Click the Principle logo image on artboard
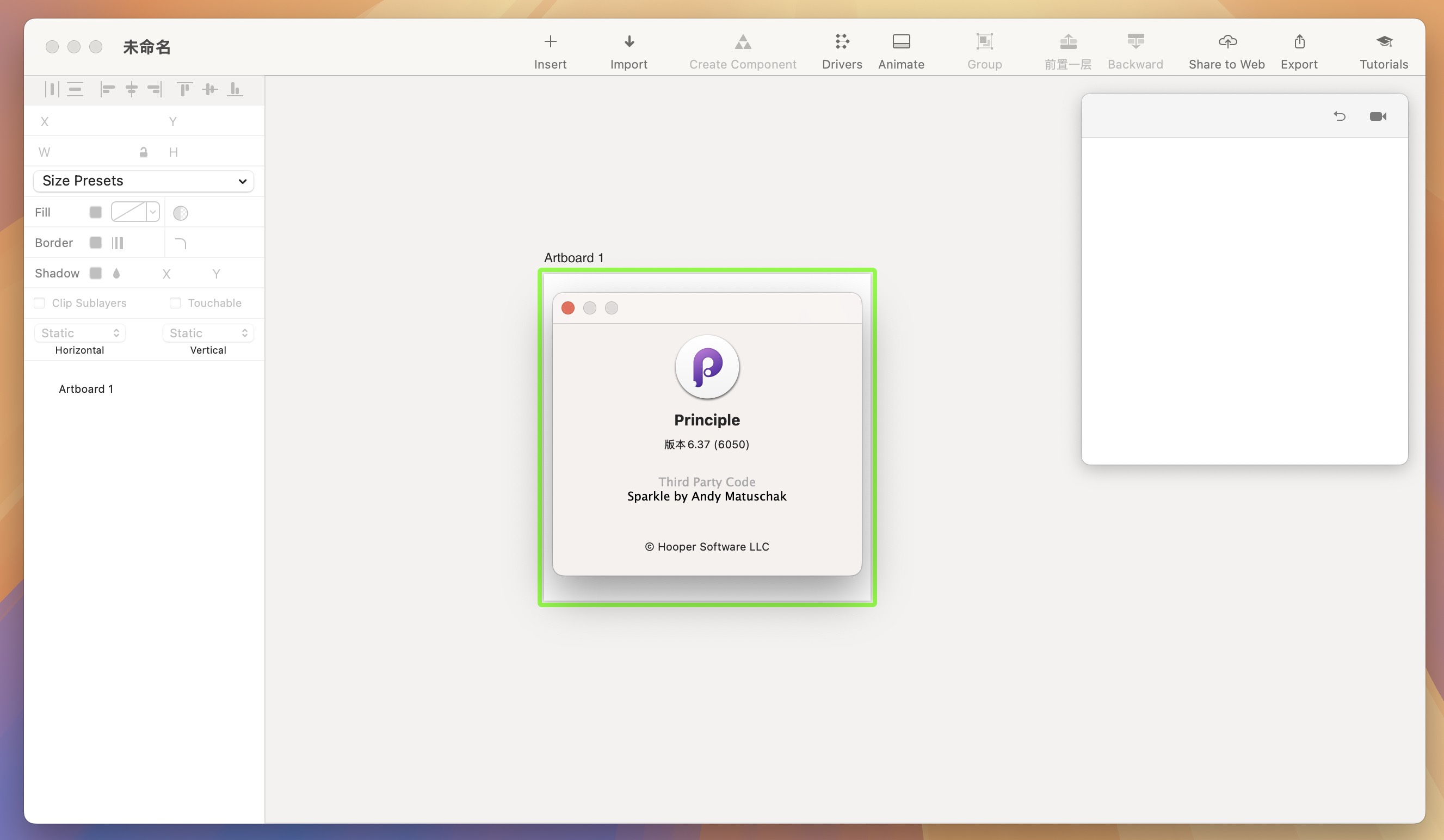1444x840 pixels. coord(707,367)
